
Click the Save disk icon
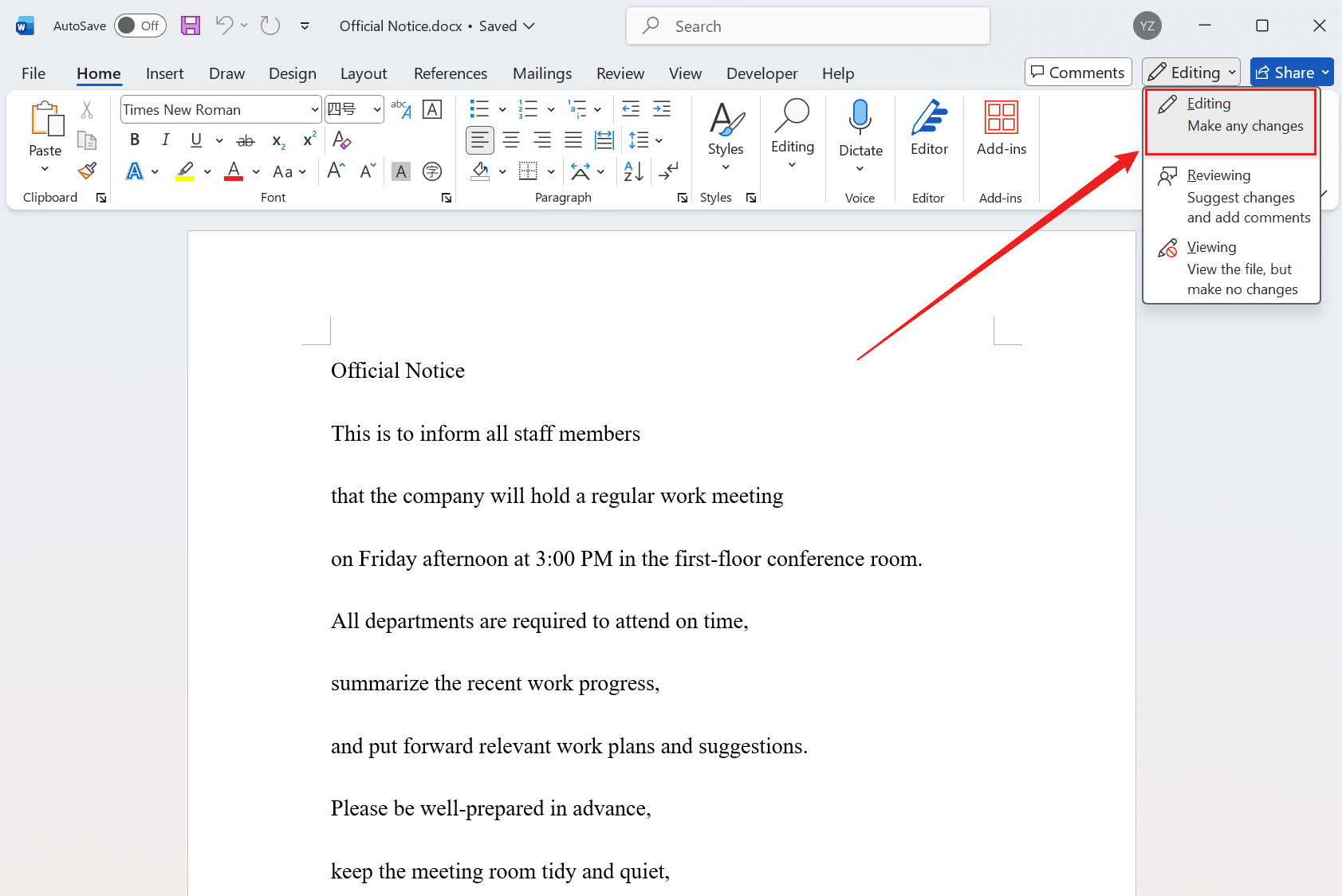pyautogui.click(x=191, y=26)
